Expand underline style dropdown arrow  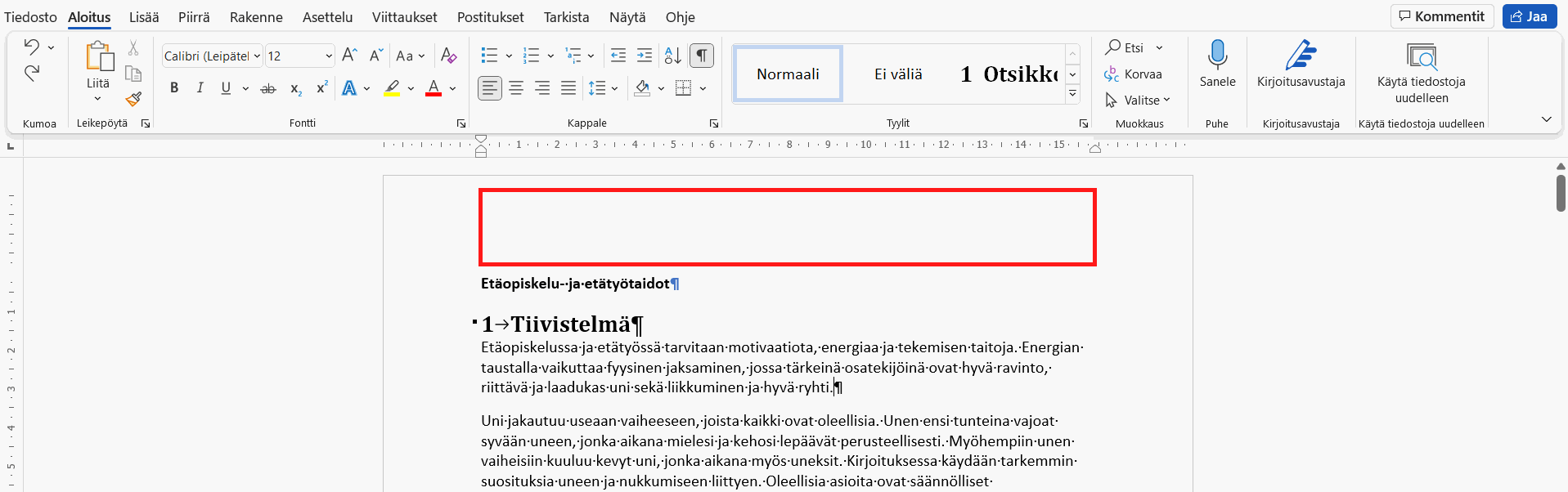point(245,88)
